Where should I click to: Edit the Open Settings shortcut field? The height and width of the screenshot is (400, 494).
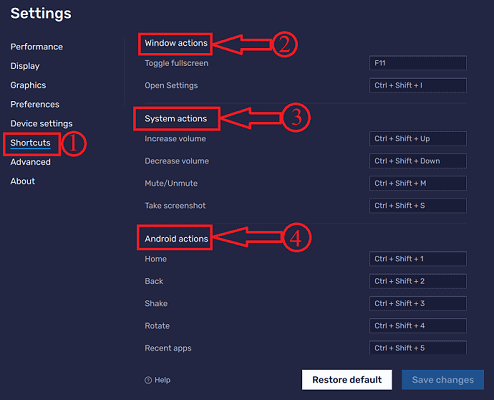pyautogui.click(x=418, y=85)
